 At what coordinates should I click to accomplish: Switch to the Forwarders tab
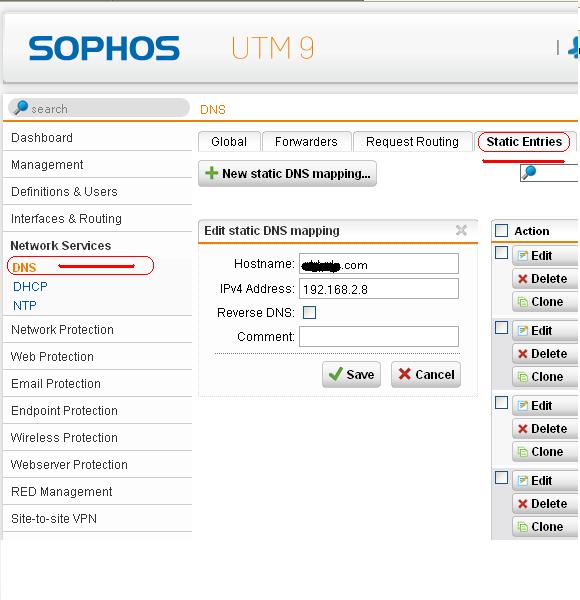click(x=306, y=142)
